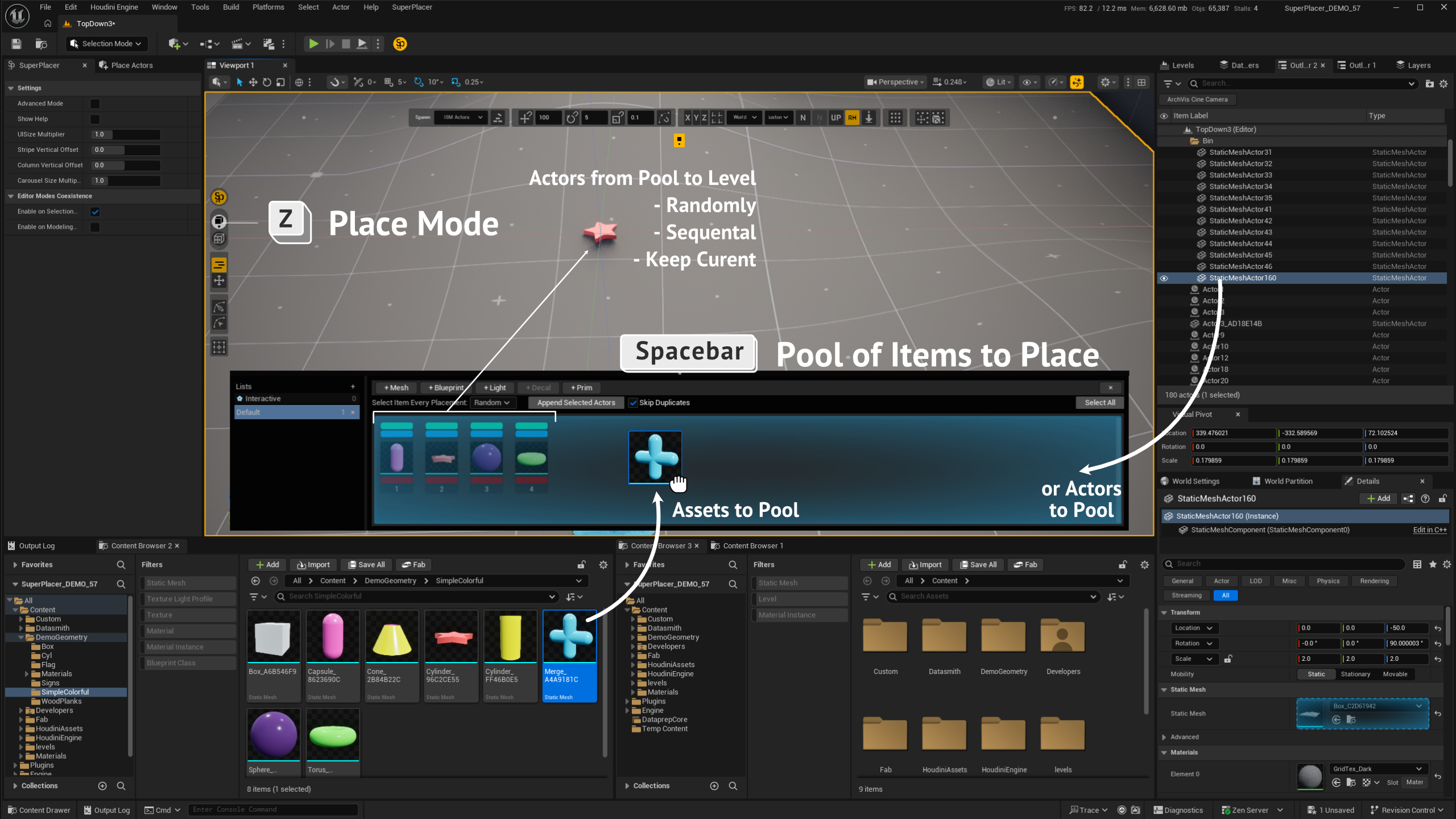
Task: Adjust the Carousel Size Multiplier slider
Action: 125,181
